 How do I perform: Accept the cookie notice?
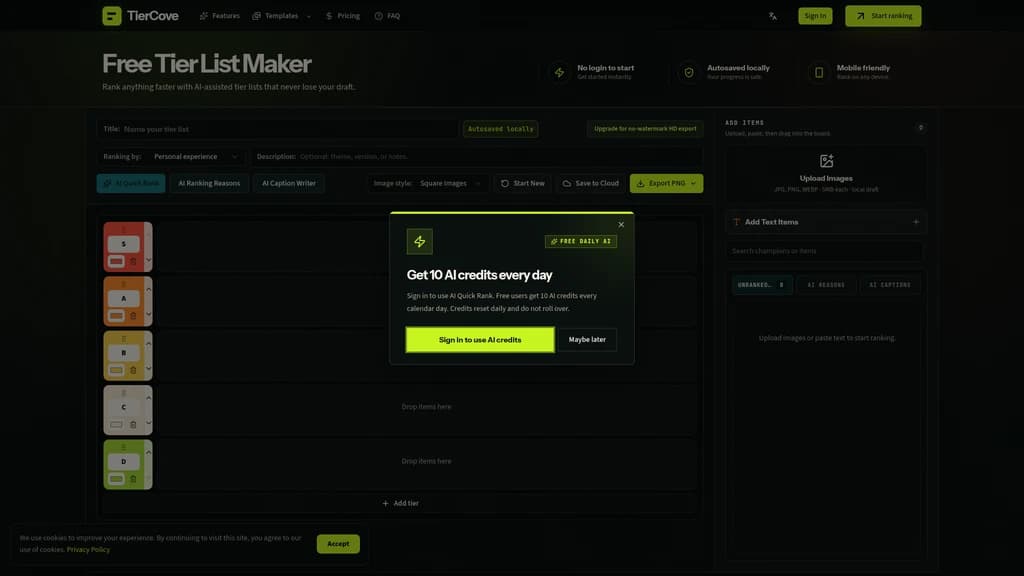(338, 544)
